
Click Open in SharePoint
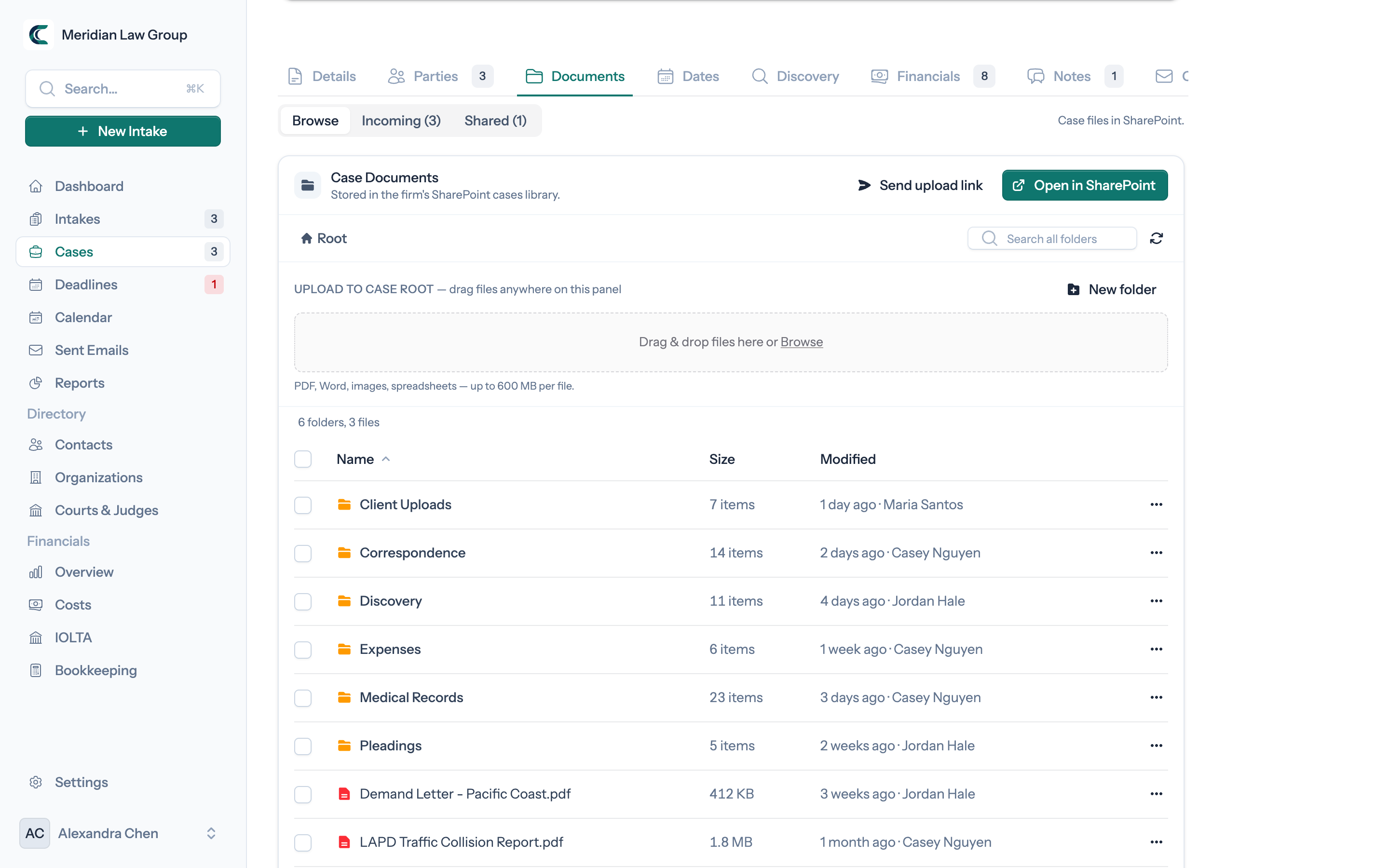pyautogui.click(x=1084, y=185)
